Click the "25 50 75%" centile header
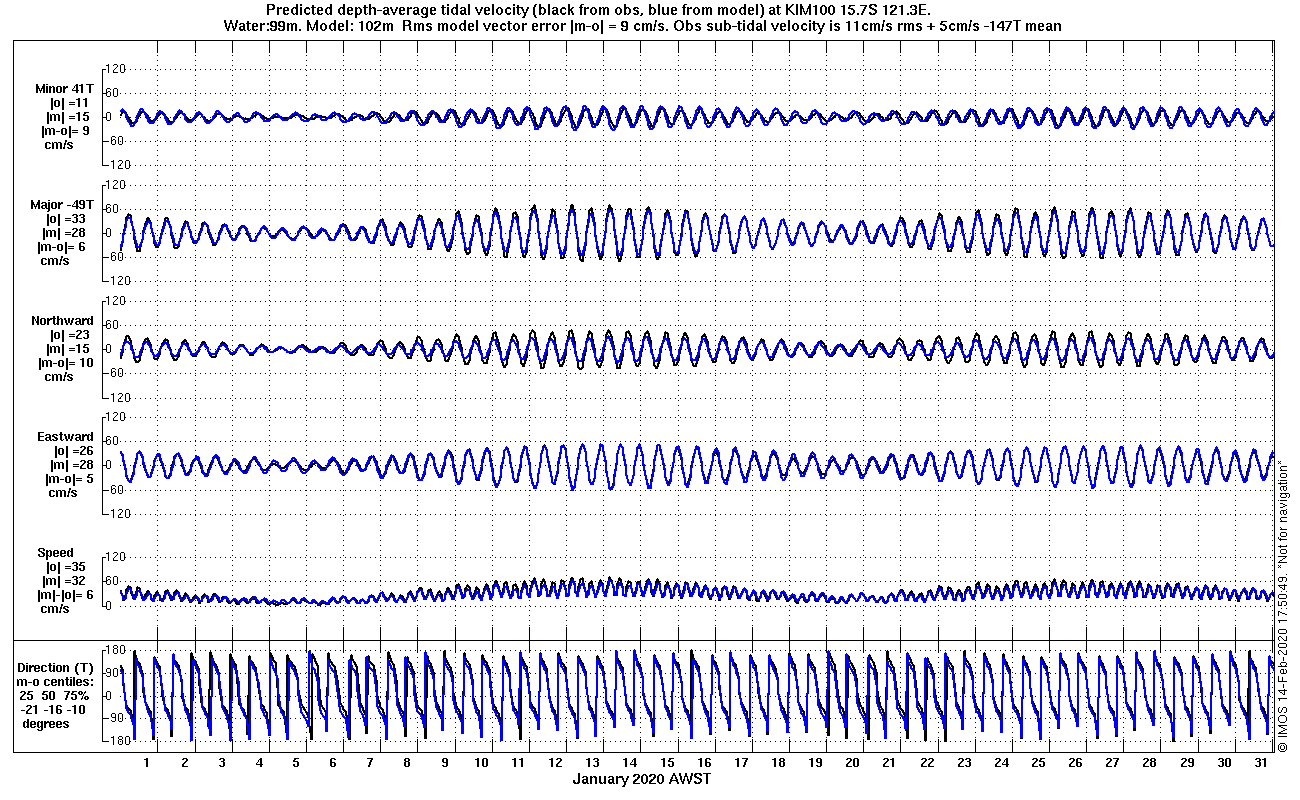 click(56, 696)
